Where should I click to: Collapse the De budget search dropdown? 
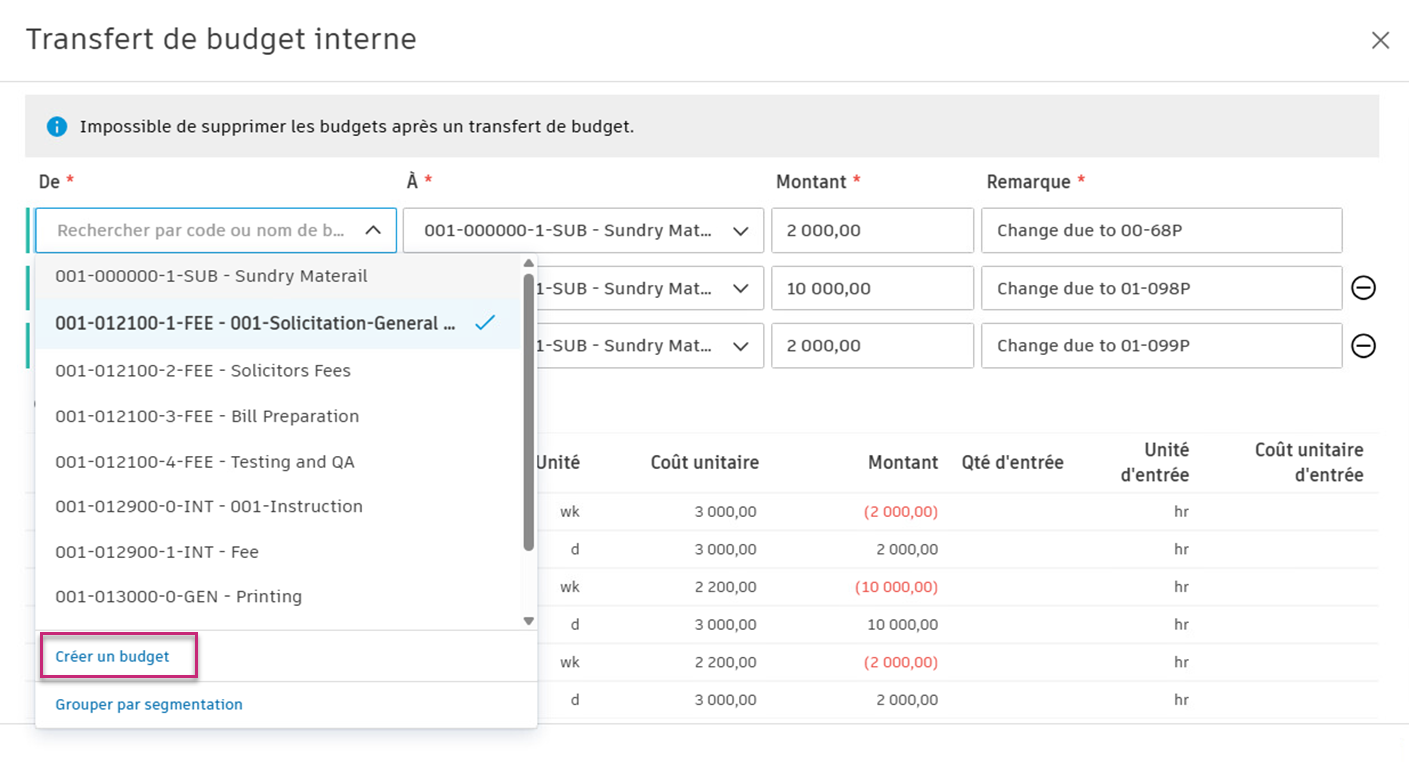[373, 230]
